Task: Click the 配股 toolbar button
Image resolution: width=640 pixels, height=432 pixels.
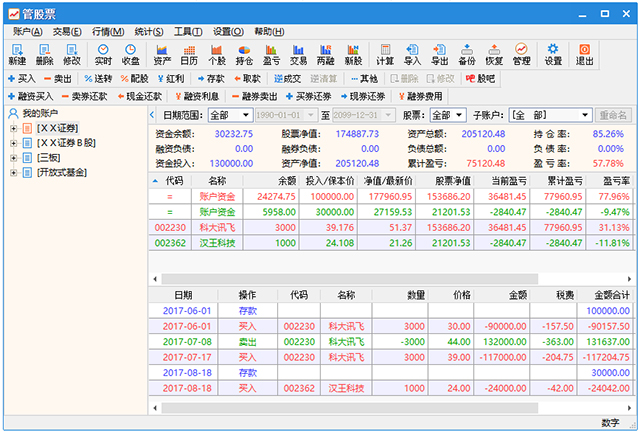Action: click(x=135, y=78)
